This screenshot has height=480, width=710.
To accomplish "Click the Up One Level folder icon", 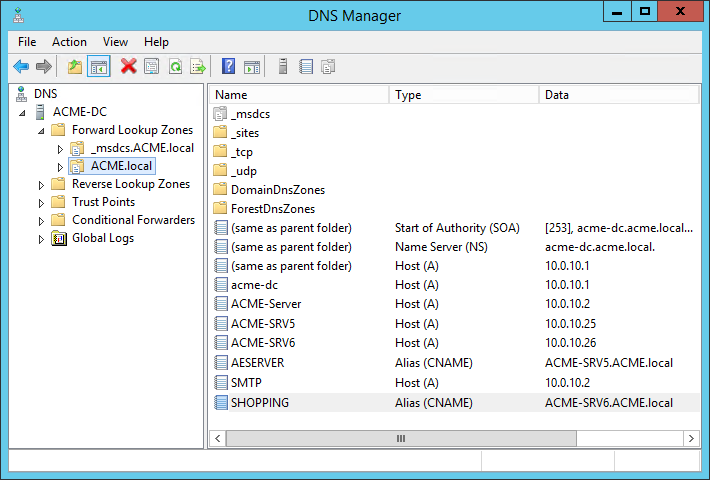I will click(x=75, y=67).
